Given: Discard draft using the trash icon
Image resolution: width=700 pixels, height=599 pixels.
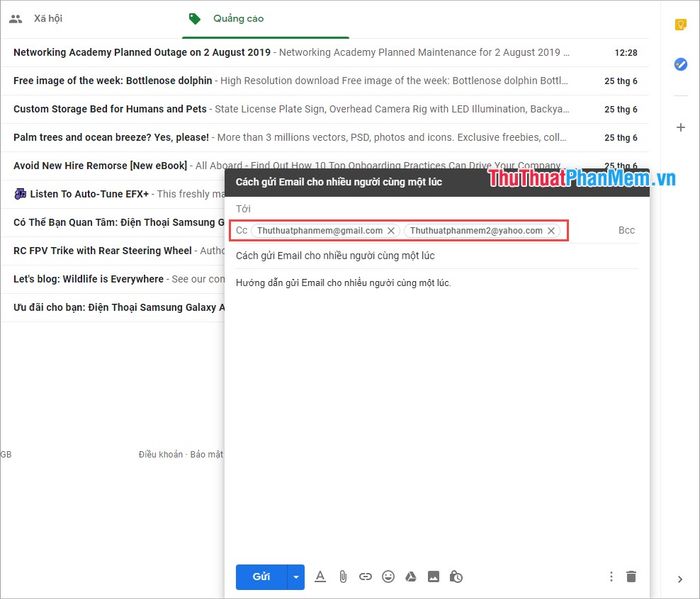Looking at the screenshot, I should (x=631, y=577).
